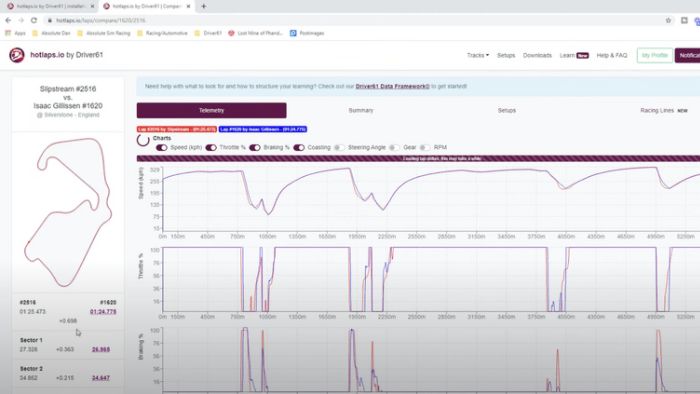This screenshot has width=700, height=394.
Task: Click the Notifications button
Action: click(x=688, y=55)
